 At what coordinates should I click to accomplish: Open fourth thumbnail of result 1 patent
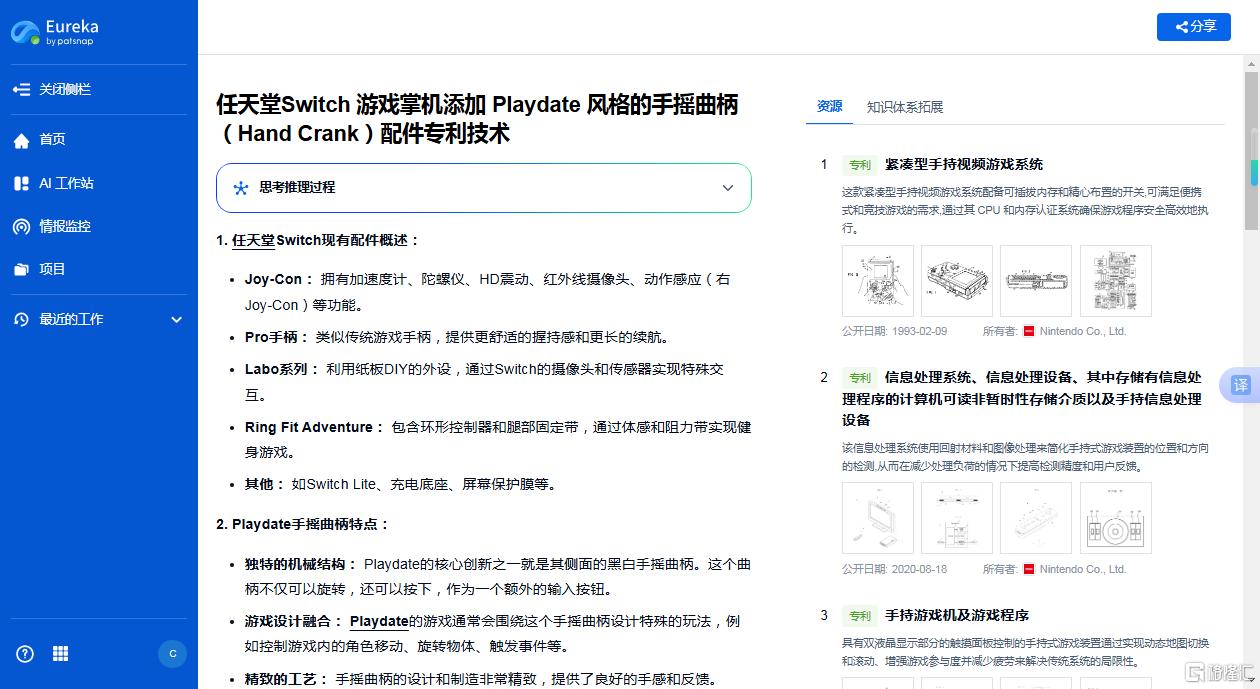point(1116,281)
